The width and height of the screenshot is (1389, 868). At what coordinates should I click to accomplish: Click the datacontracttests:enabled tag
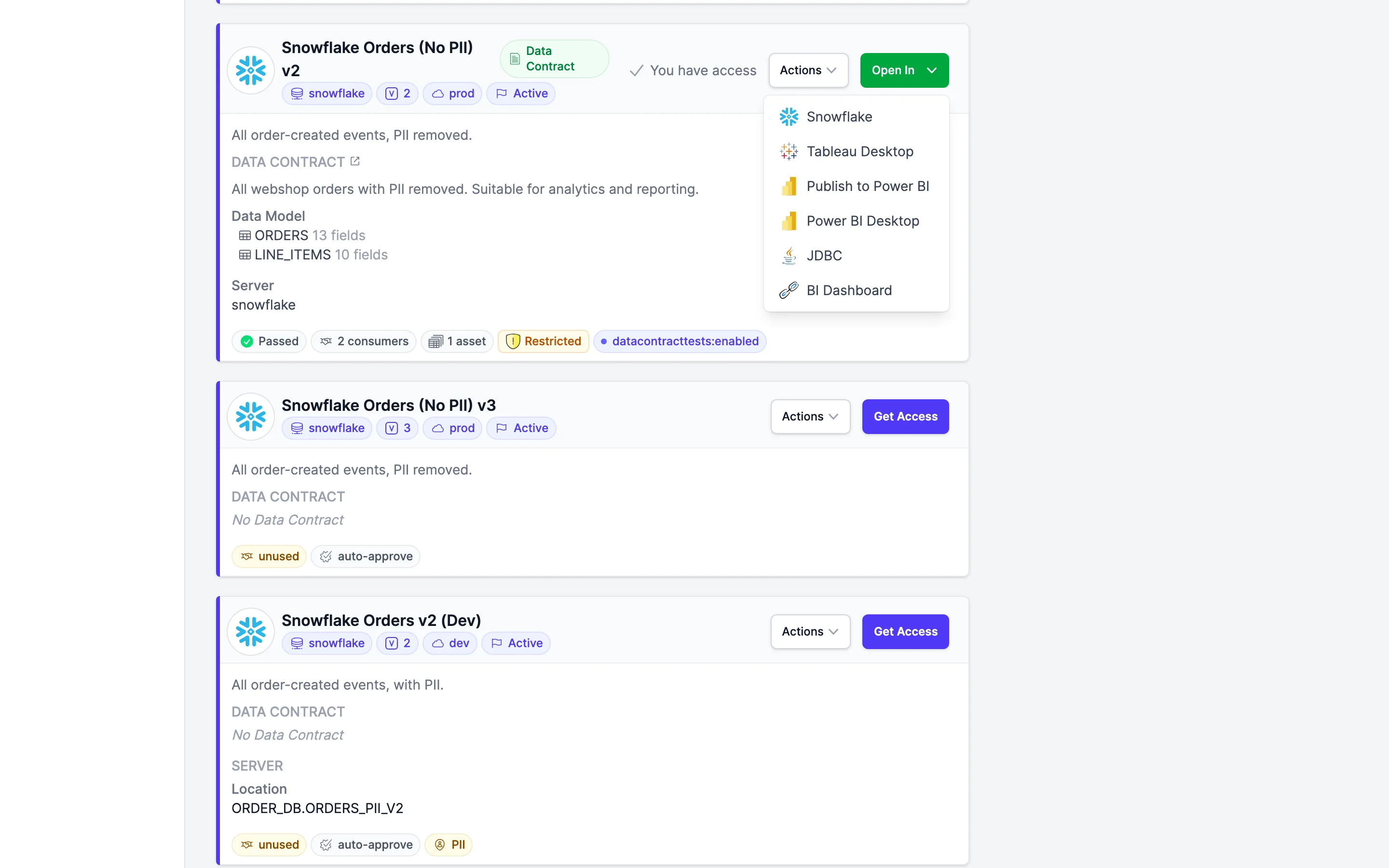680,341
